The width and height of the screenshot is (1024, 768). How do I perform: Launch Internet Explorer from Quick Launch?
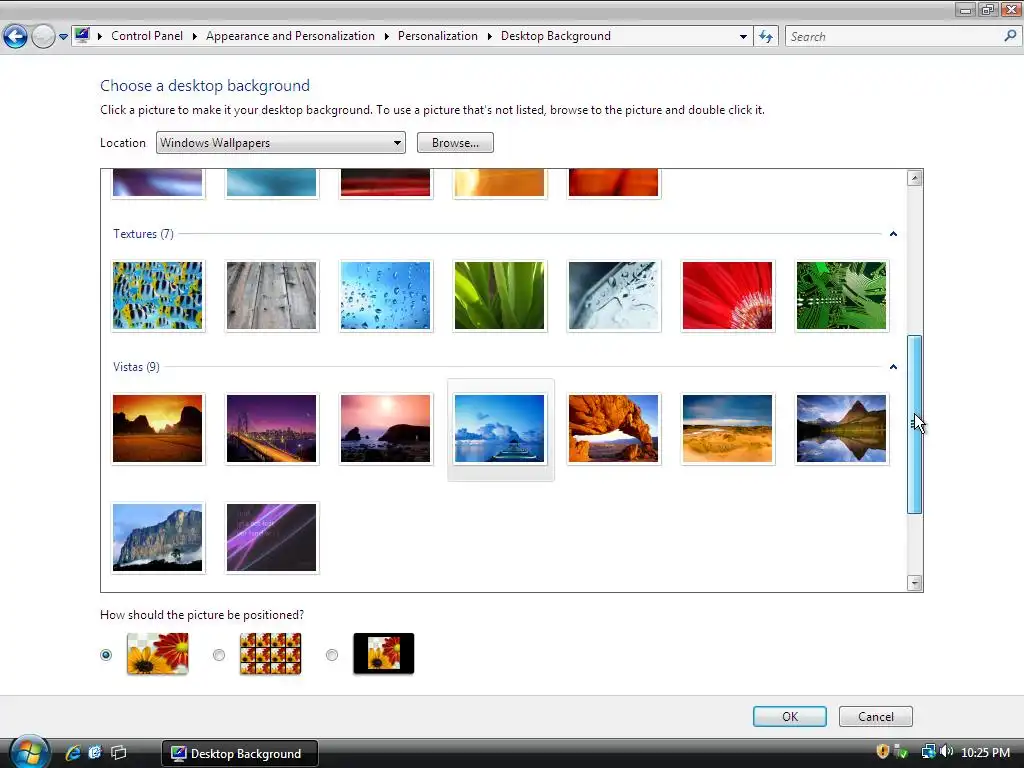tap(72, 753)
